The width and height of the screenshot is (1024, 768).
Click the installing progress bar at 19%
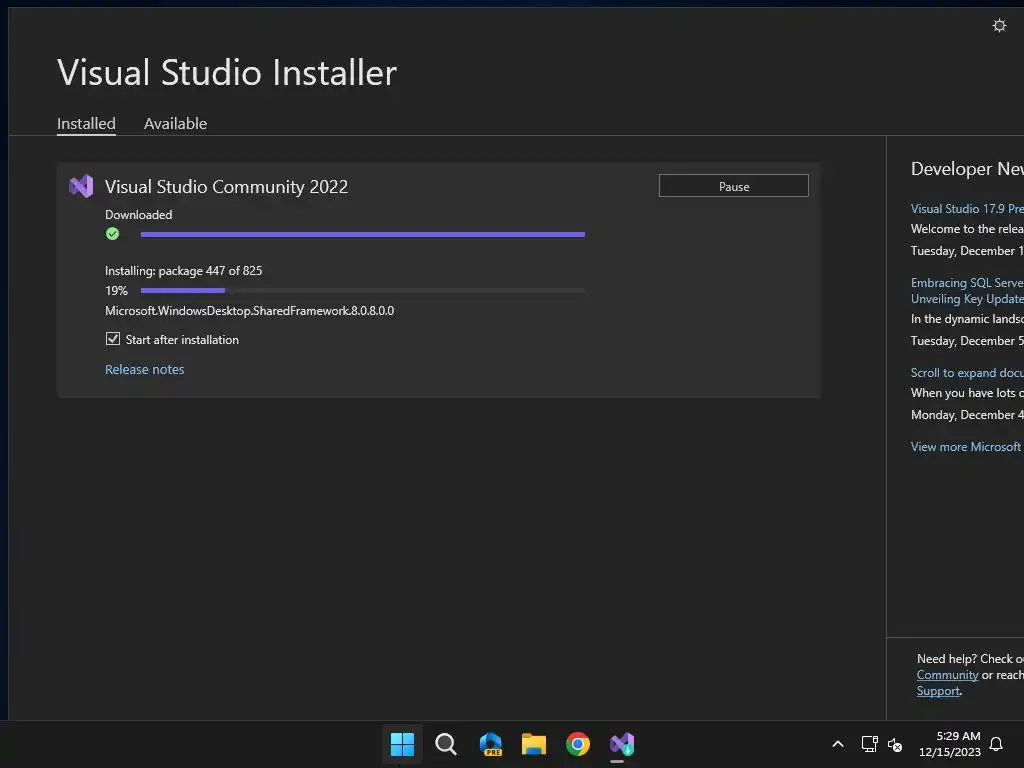pos(362,291)
